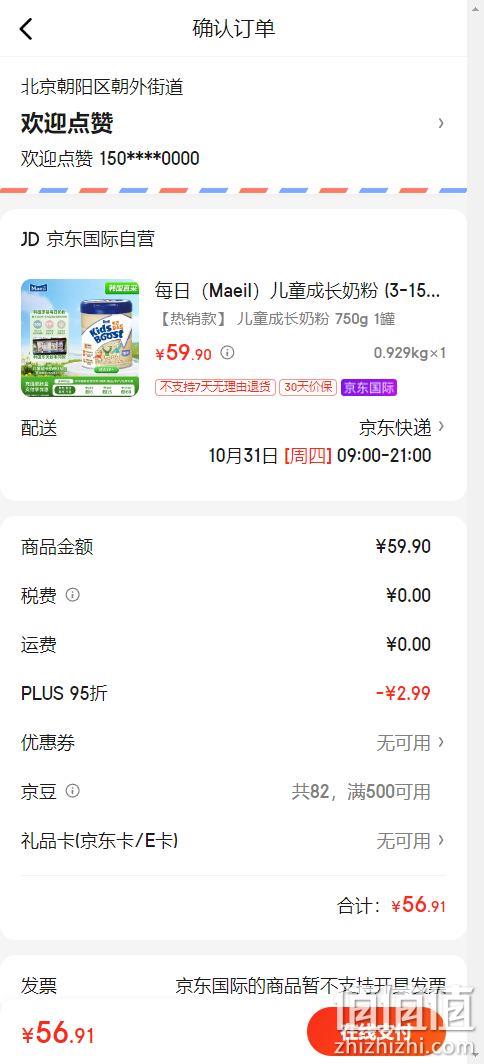Screen dimensions: 484x1064
Task: Tap the 欢迎点赞 recipient name
Action: click(67, 124)
